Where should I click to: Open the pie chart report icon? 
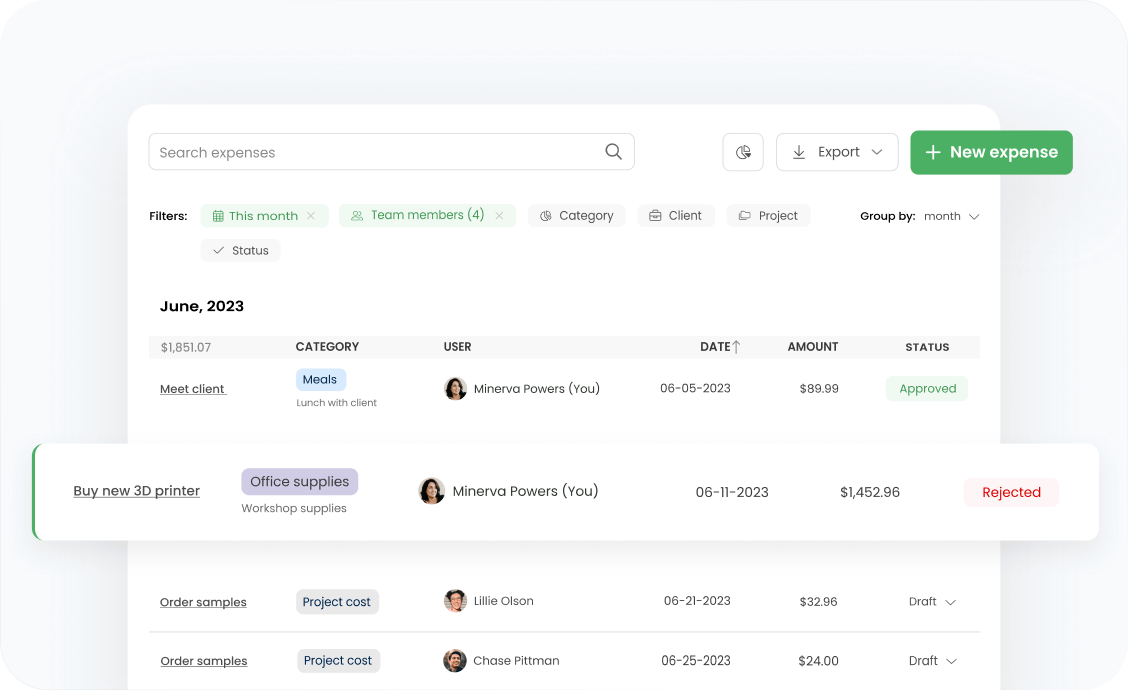[743, 152]
